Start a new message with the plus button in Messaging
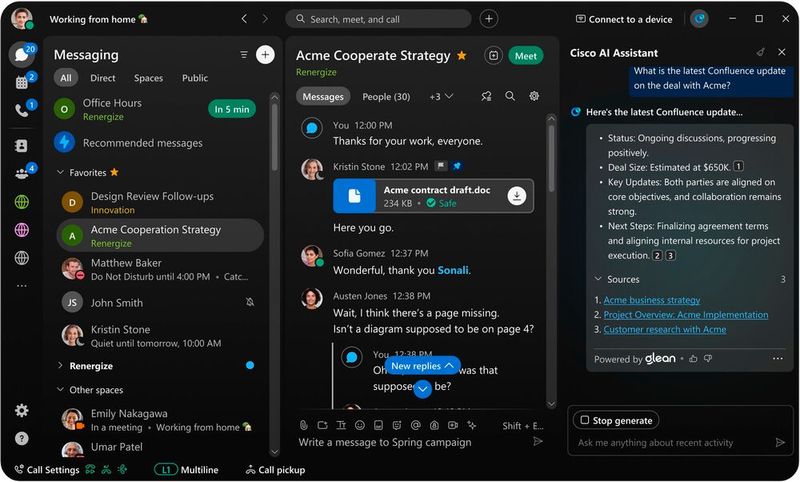 (x=265, y=55)
